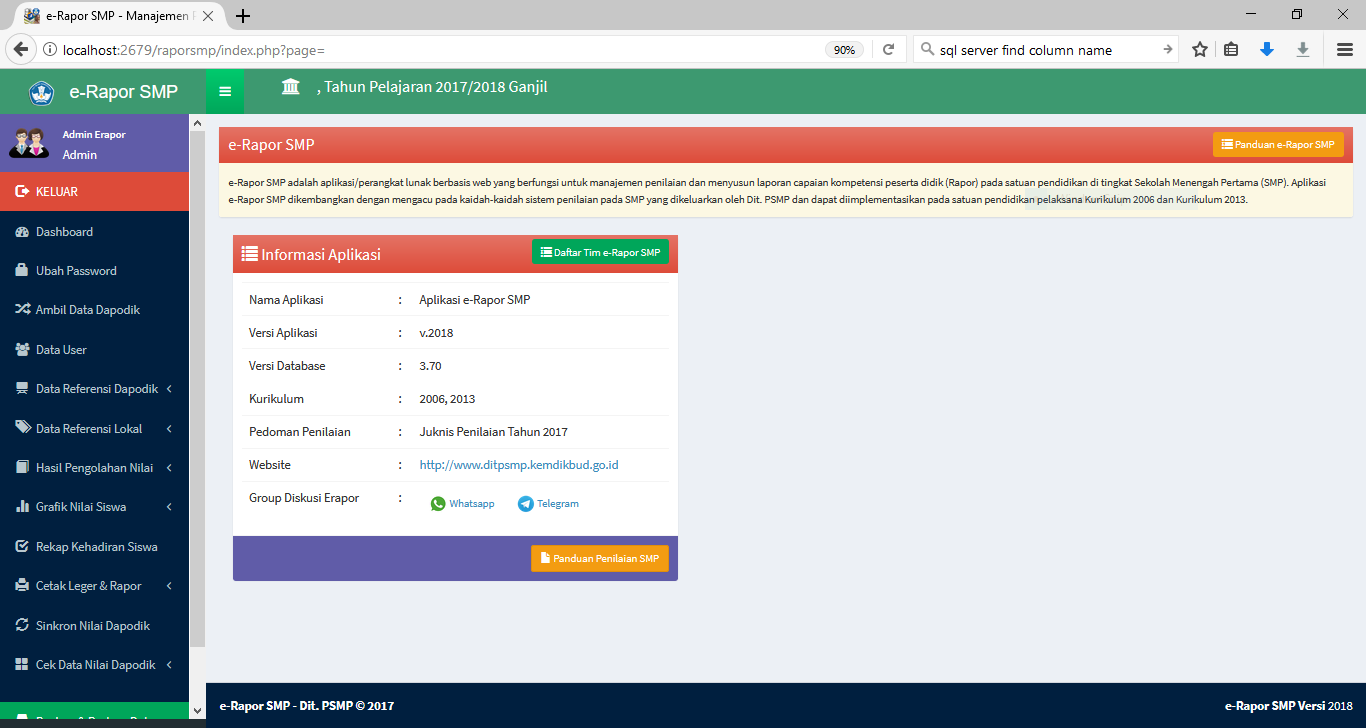Viewport: 1366px width, 728px height.
Task: Click the Admin Erapor user avatar
Action: pos(29,143)
